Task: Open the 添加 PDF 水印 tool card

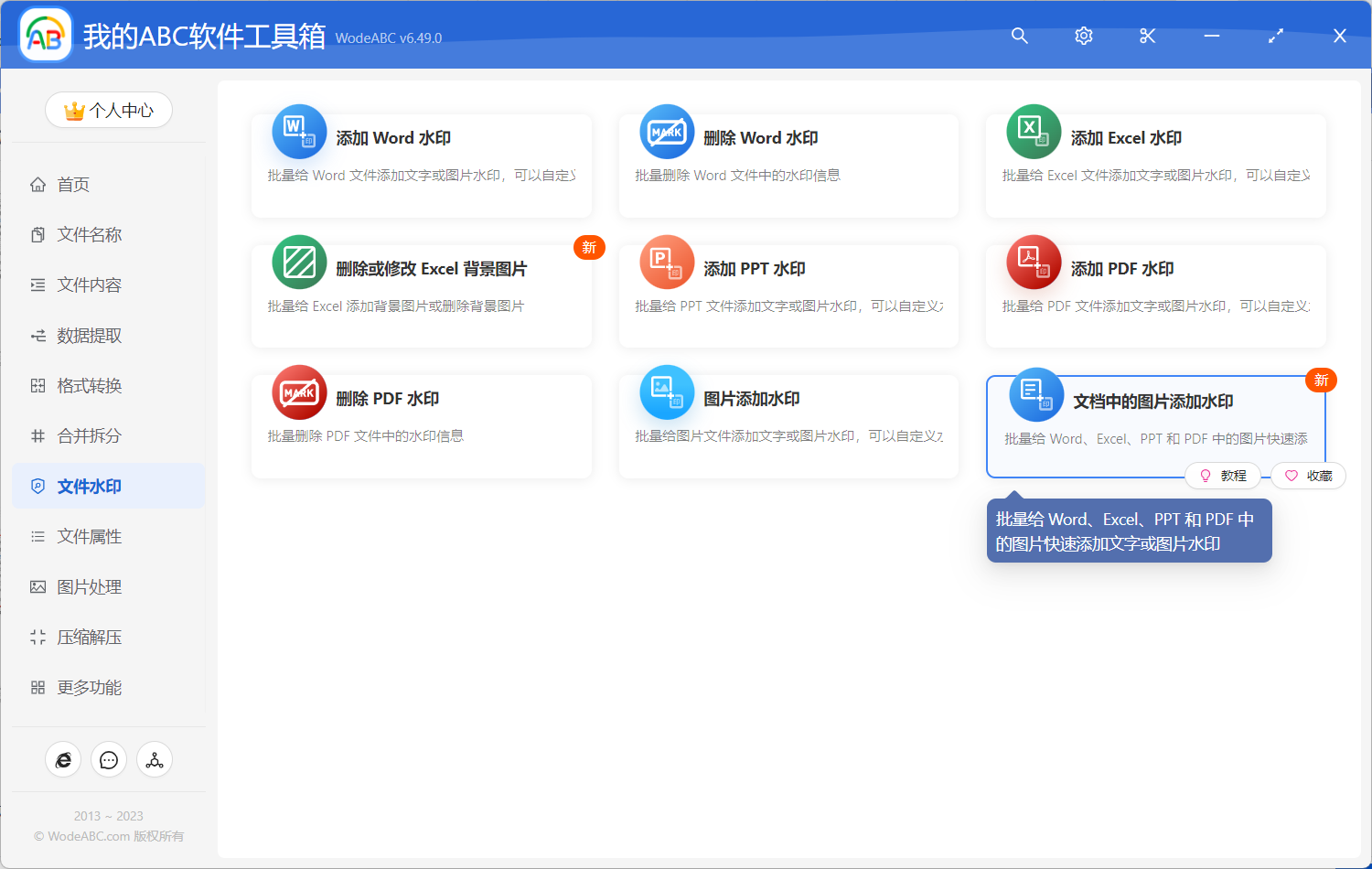Action: click(x=1155, y=295)
